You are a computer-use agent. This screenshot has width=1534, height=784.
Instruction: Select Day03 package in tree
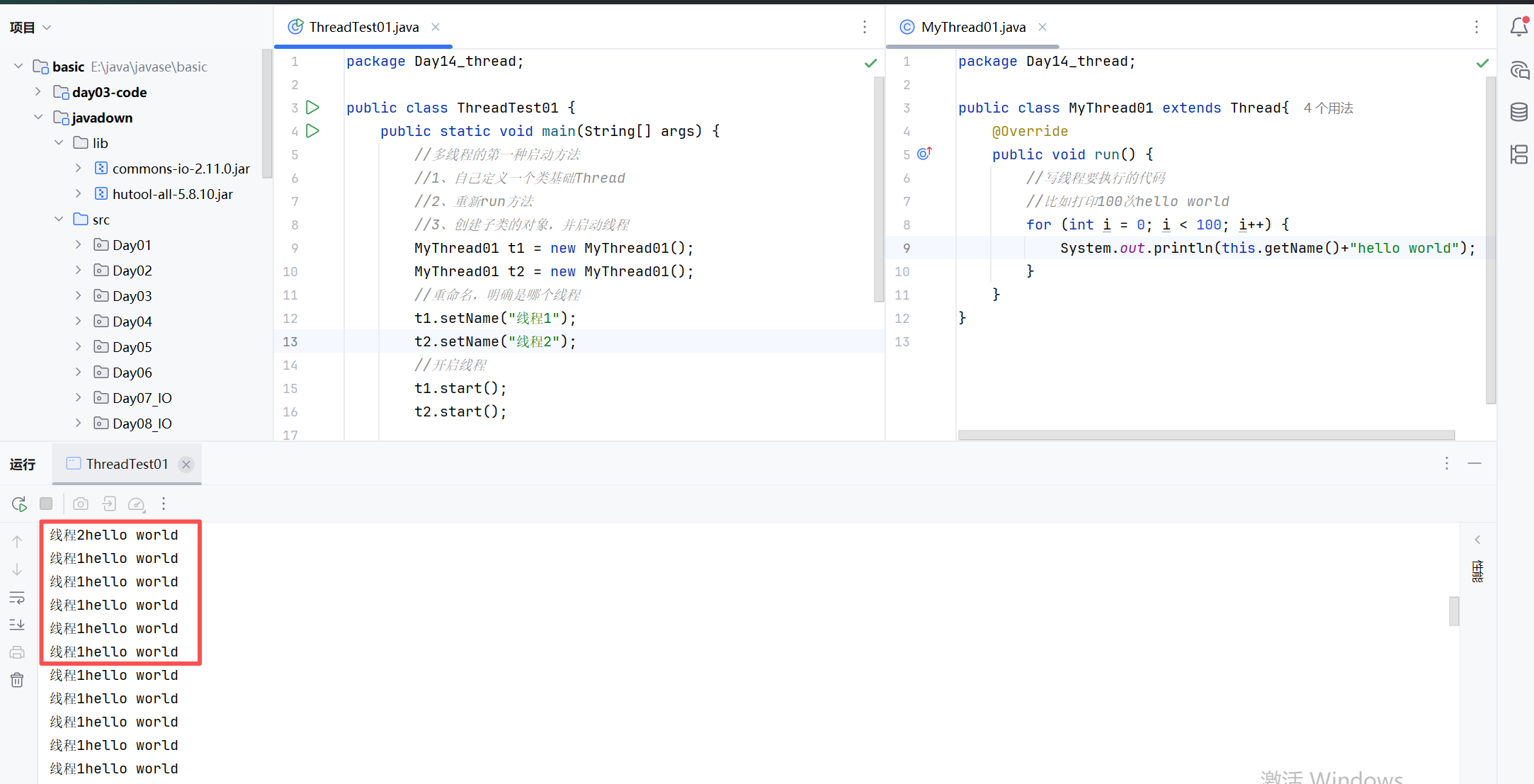tap(132, 296)
